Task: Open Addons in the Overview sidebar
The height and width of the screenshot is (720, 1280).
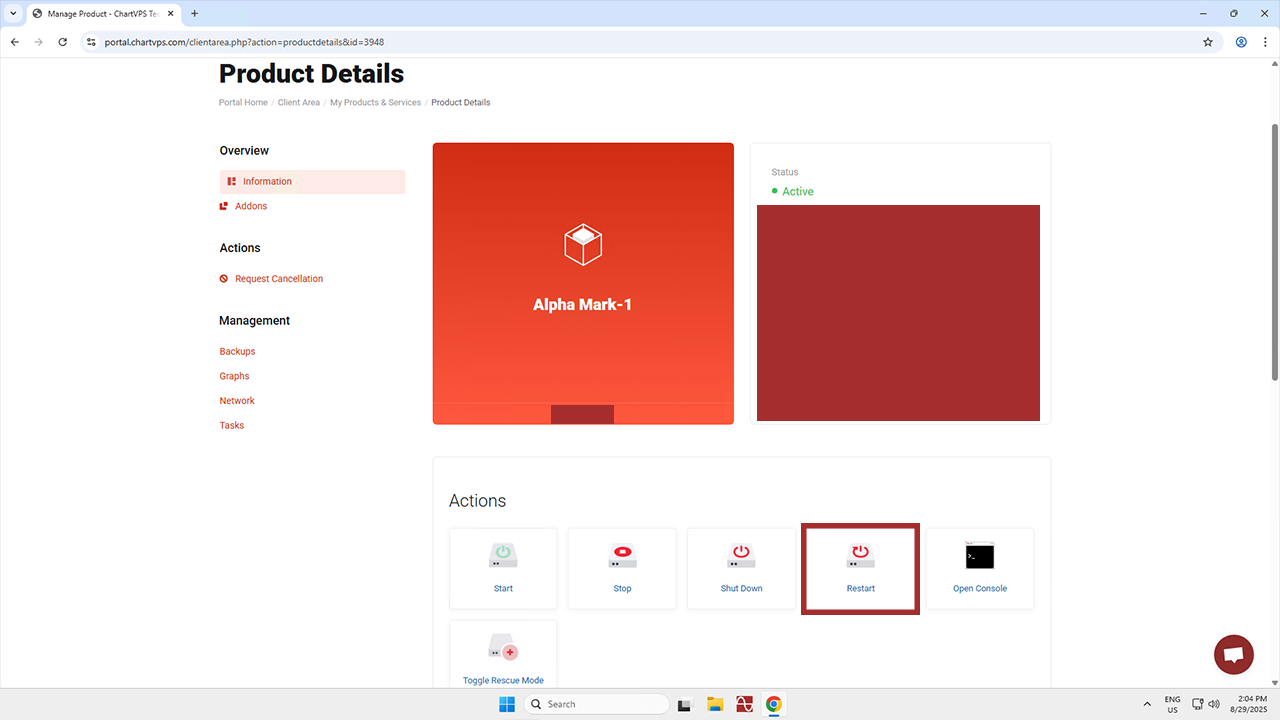Action: (x=251, y=206)
